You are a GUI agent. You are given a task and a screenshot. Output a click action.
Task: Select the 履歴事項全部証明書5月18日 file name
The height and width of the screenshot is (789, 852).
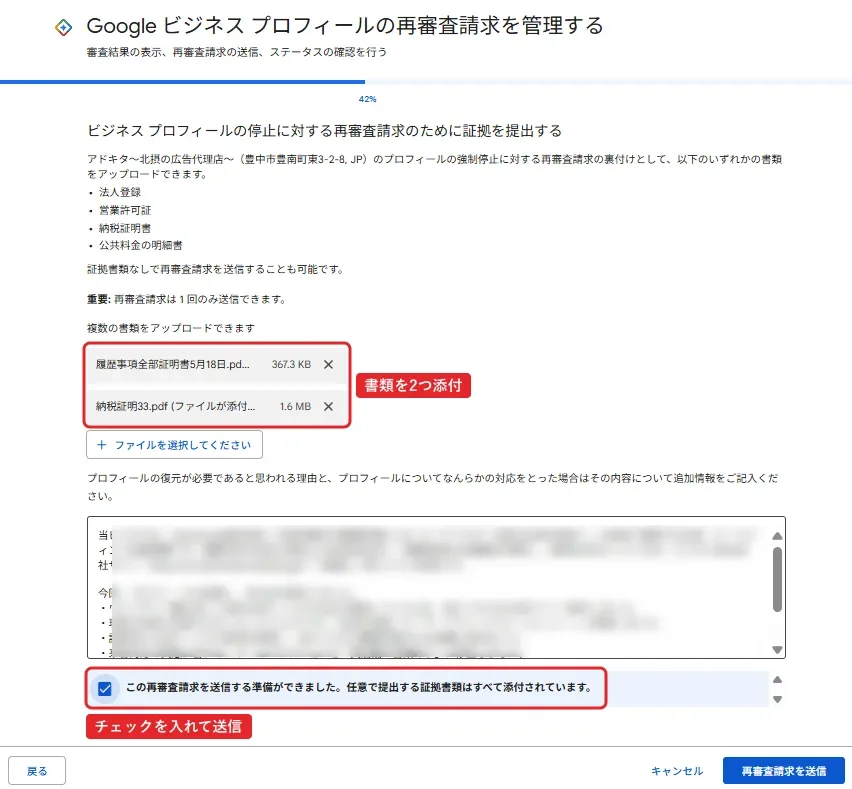pos(172,365)
